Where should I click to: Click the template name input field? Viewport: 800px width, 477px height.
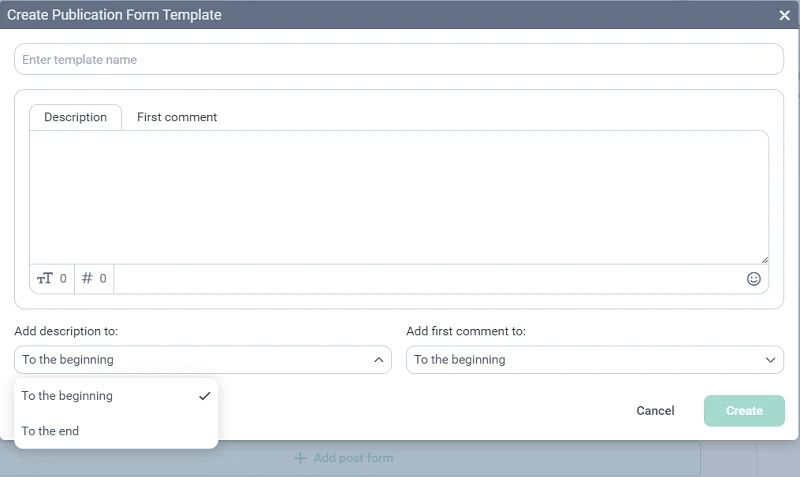pyautogui.click(x=398, y=60)
